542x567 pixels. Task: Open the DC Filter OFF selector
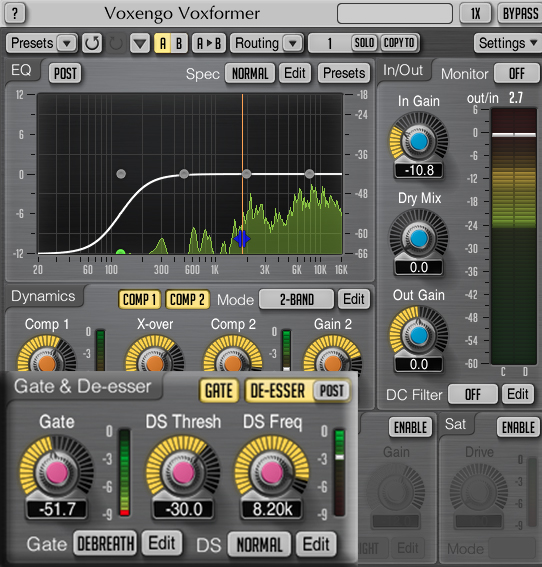tap(473, 394)
